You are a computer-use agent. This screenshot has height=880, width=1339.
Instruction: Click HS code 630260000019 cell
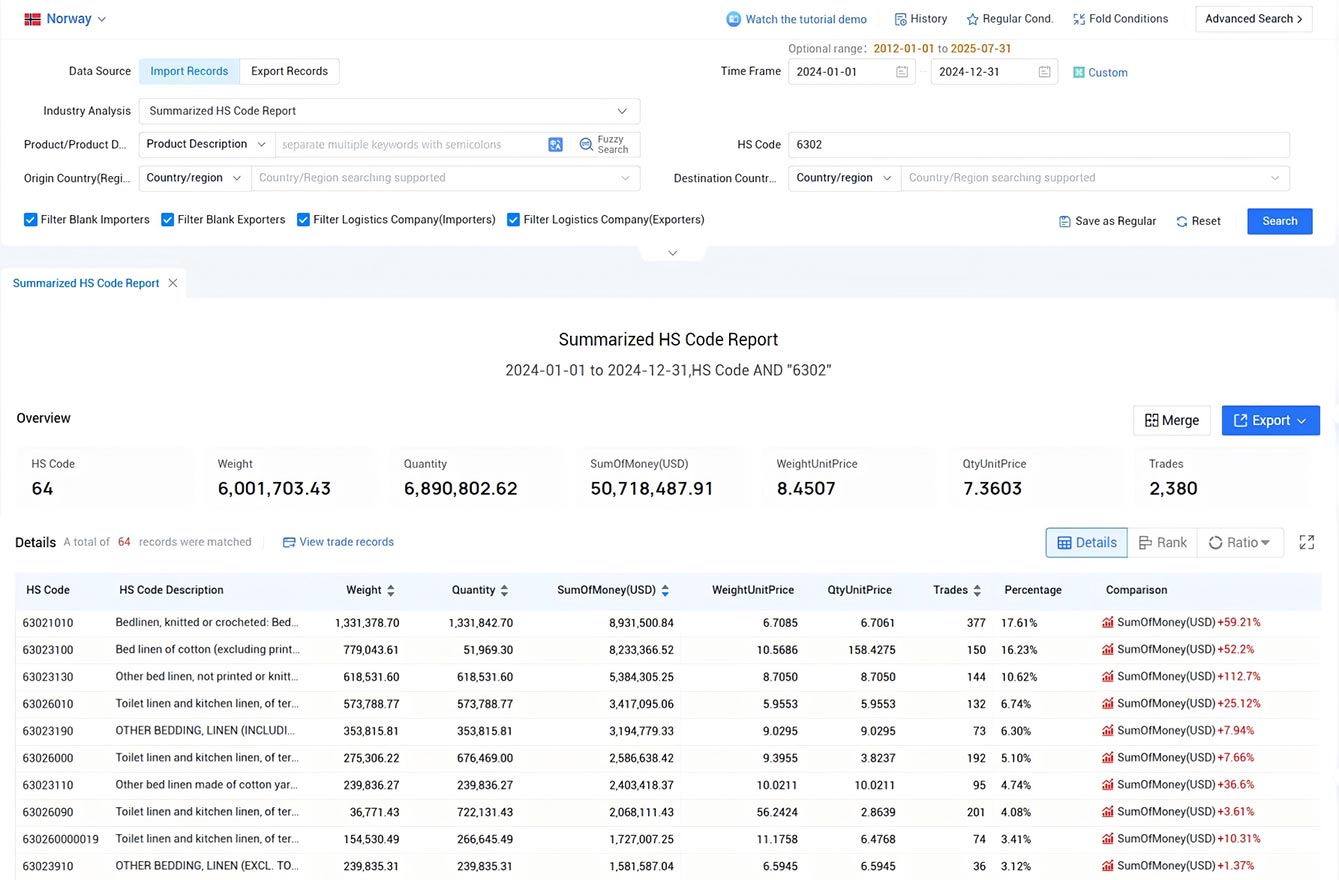pos(60,839)
